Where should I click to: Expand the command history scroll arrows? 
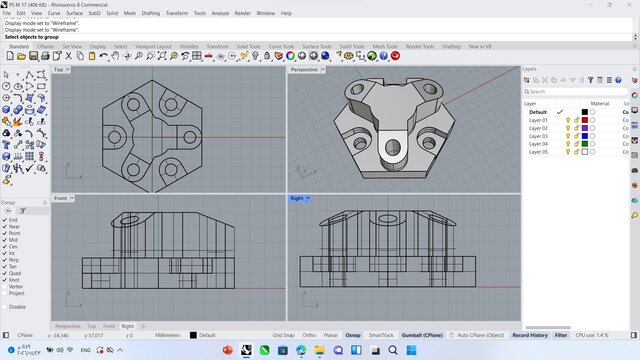[636, 37]
